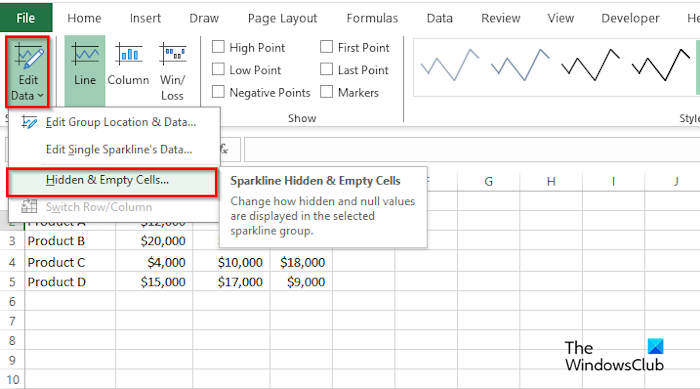Tick the First Point checkbox
The image size is (700, 389).
click(326, 46)
